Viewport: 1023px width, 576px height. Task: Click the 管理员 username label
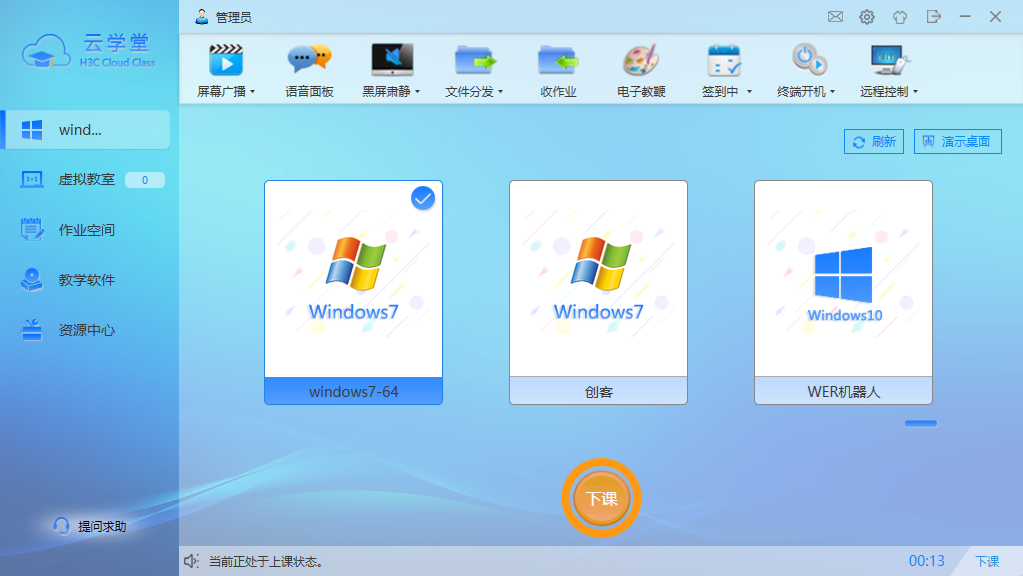234,18
